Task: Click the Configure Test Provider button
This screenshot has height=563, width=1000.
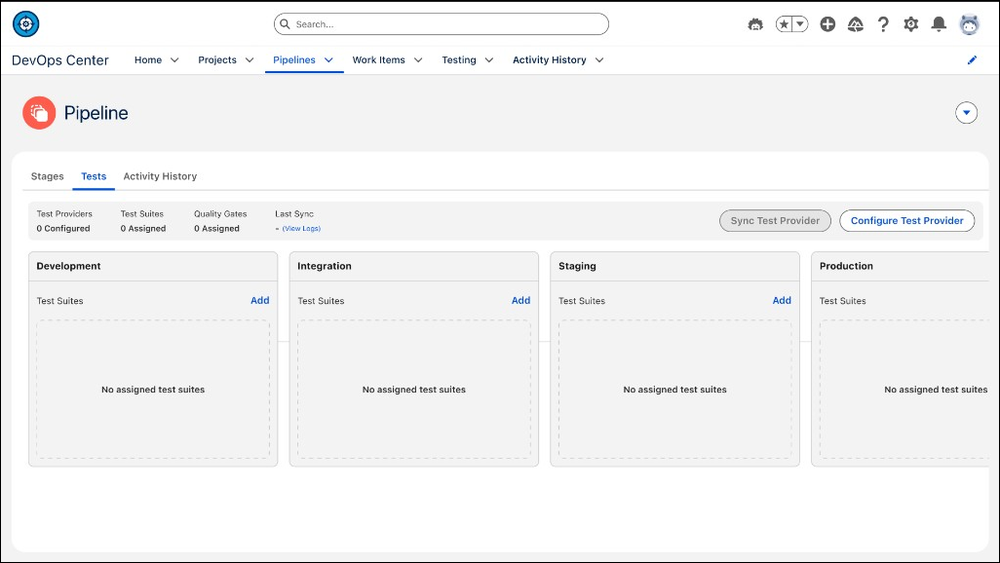Action: (907, 221)
